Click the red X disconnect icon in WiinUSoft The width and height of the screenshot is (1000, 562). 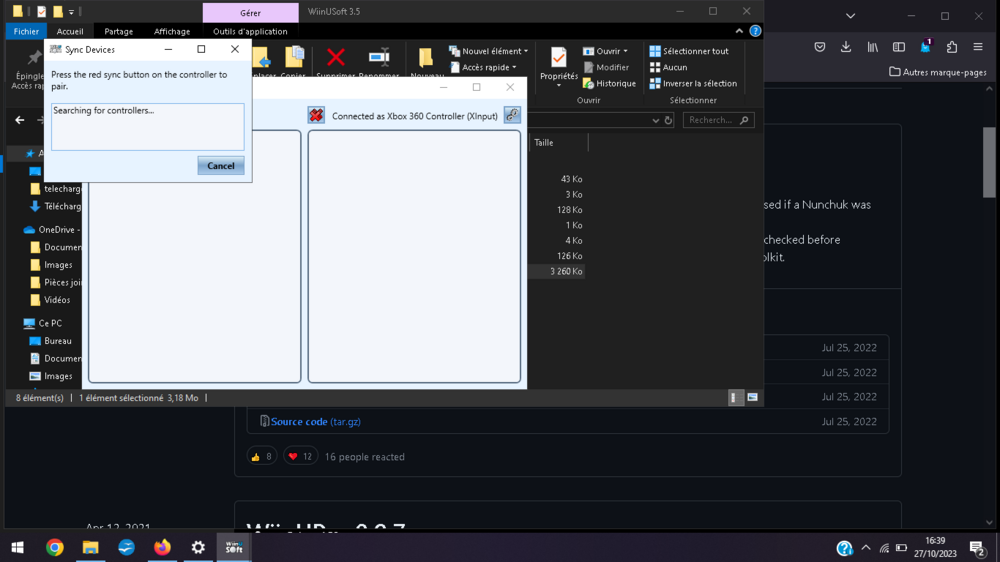click(316, 116)
